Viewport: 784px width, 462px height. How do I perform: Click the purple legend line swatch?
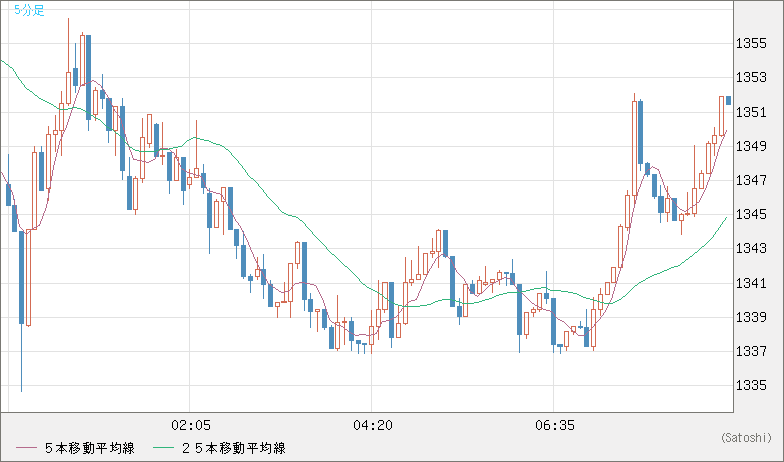click(x=26, y=448)
